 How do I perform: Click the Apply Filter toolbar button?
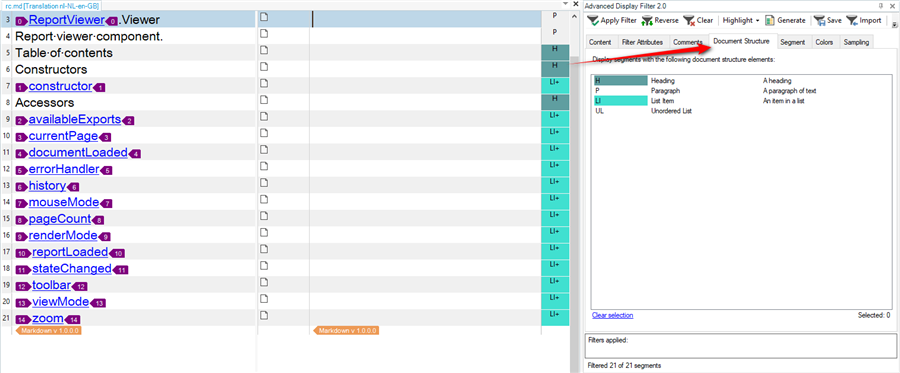[612, 20]
